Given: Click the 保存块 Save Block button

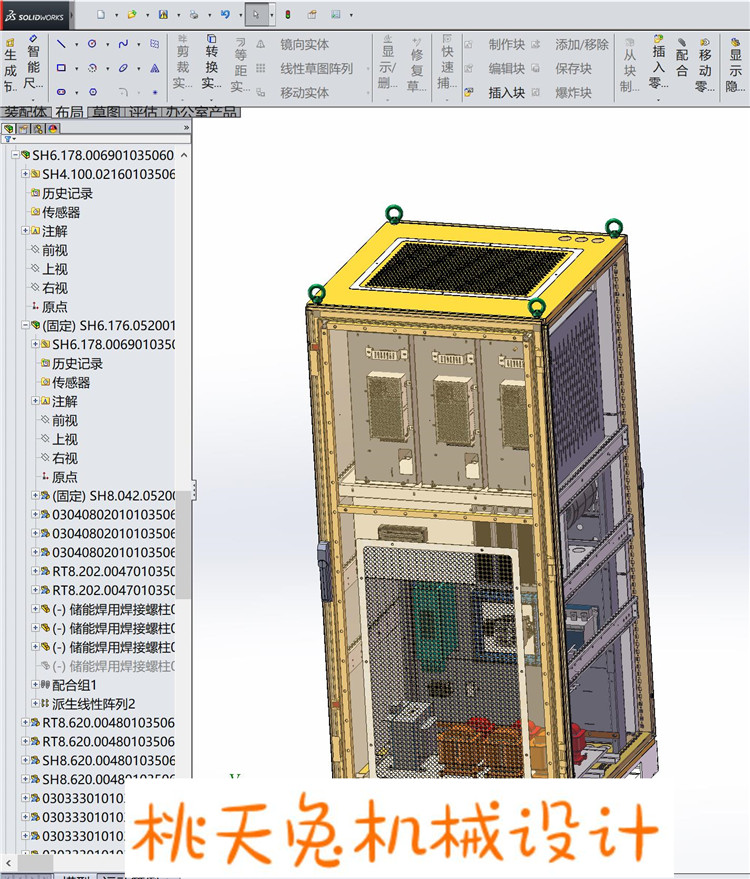Looking at the screenshot, I should pyautogui.click(x=563, y=68).
